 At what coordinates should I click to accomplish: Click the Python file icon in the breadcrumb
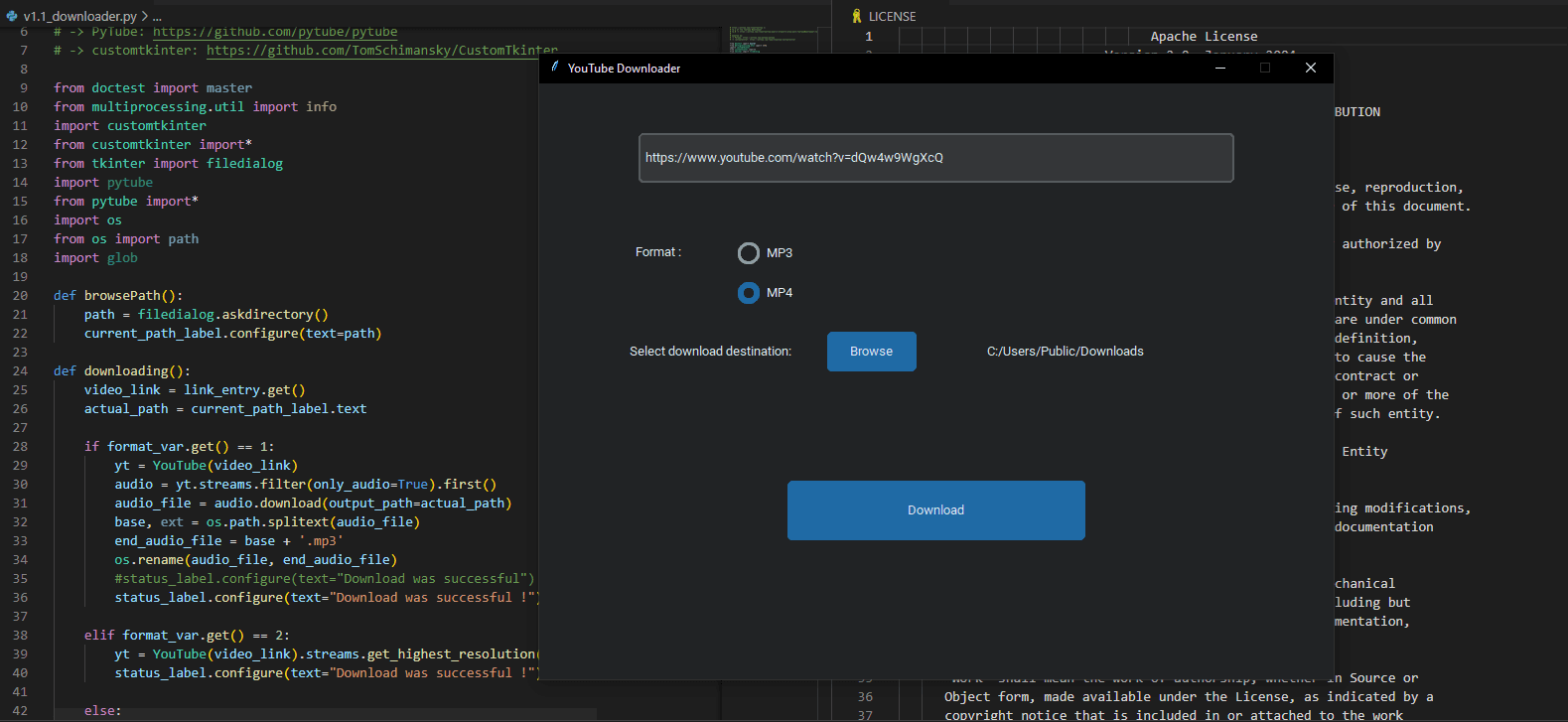(12, 16)
